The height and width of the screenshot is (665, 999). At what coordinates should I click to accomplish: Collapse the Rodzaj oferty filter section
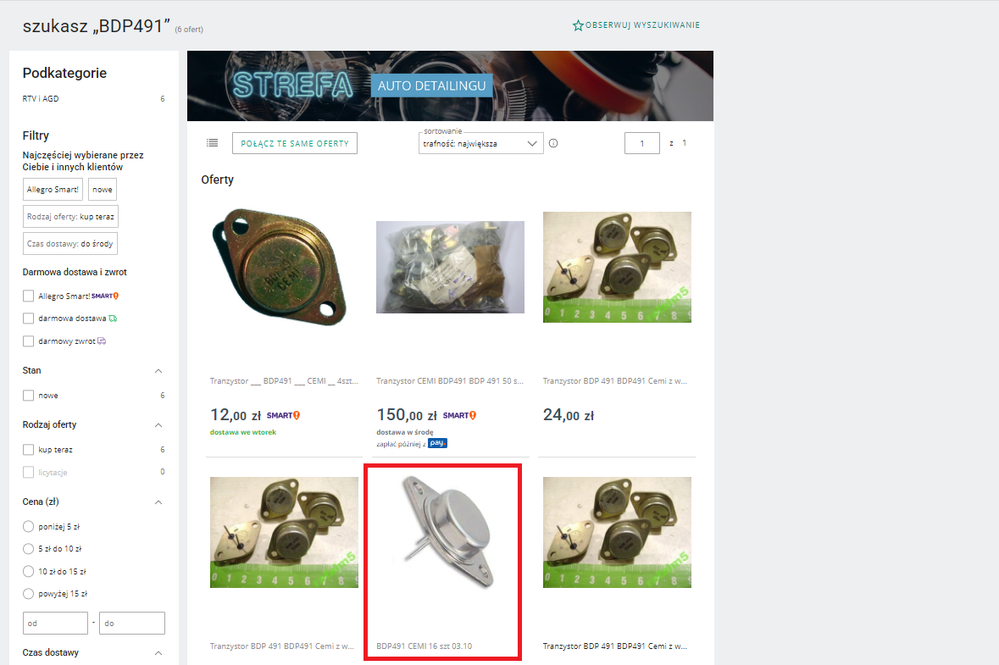coord(159,425)
